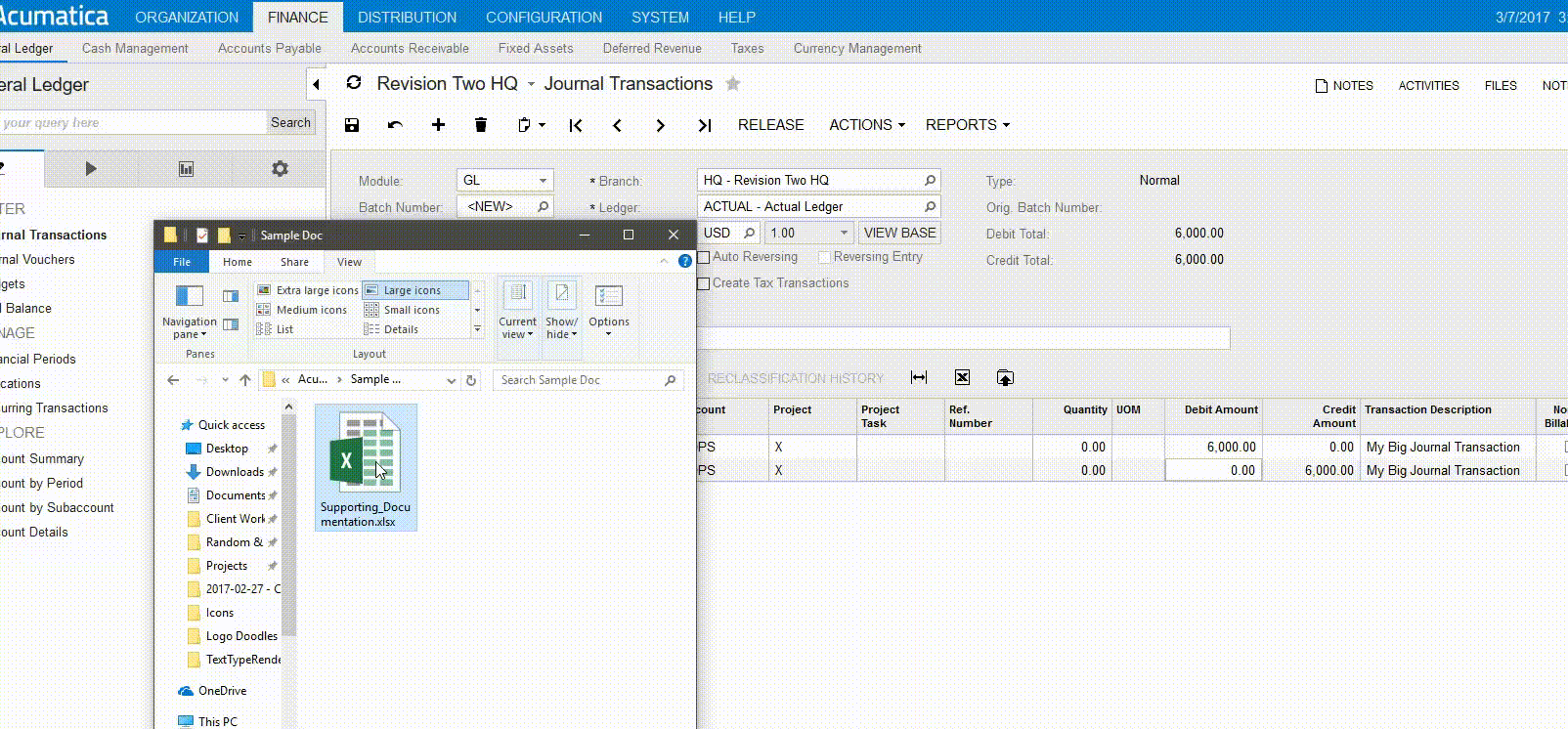
Task: Click Navigation pane button in Explorer ribbon
Action: (189, 311)
